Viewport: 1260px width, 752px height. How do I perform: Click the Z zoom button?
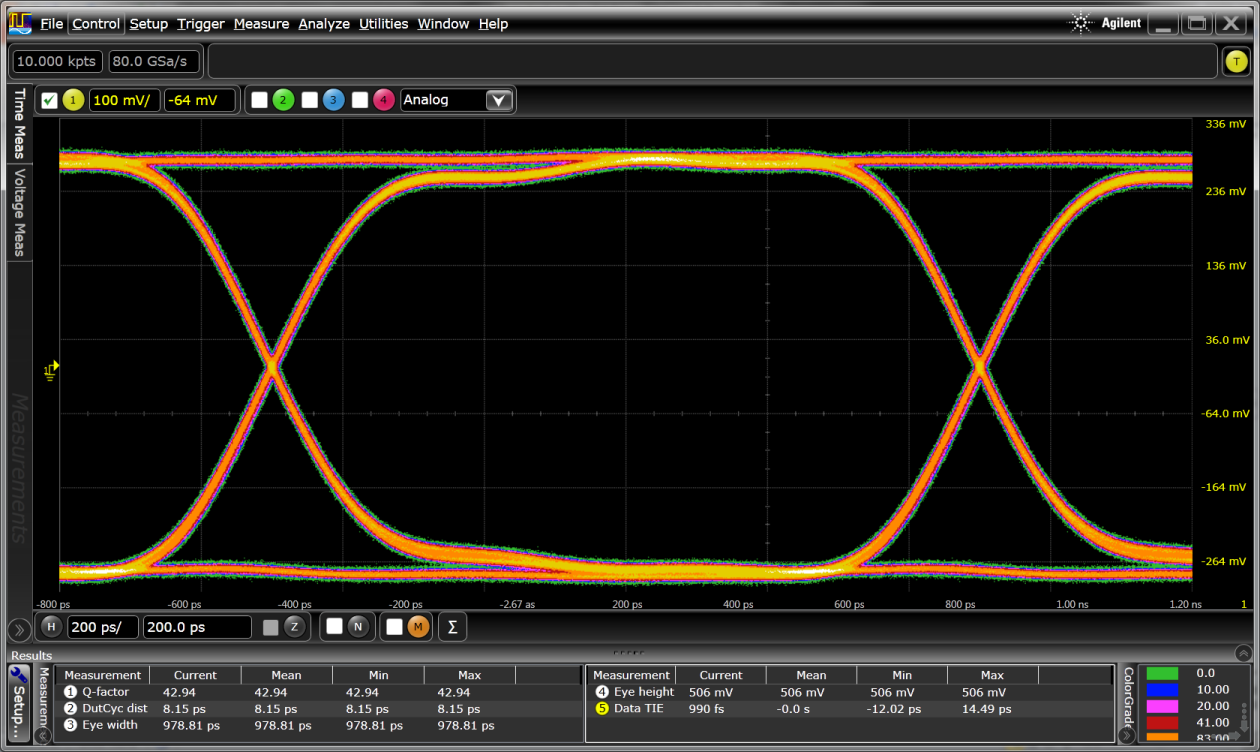tap(293, 627)
